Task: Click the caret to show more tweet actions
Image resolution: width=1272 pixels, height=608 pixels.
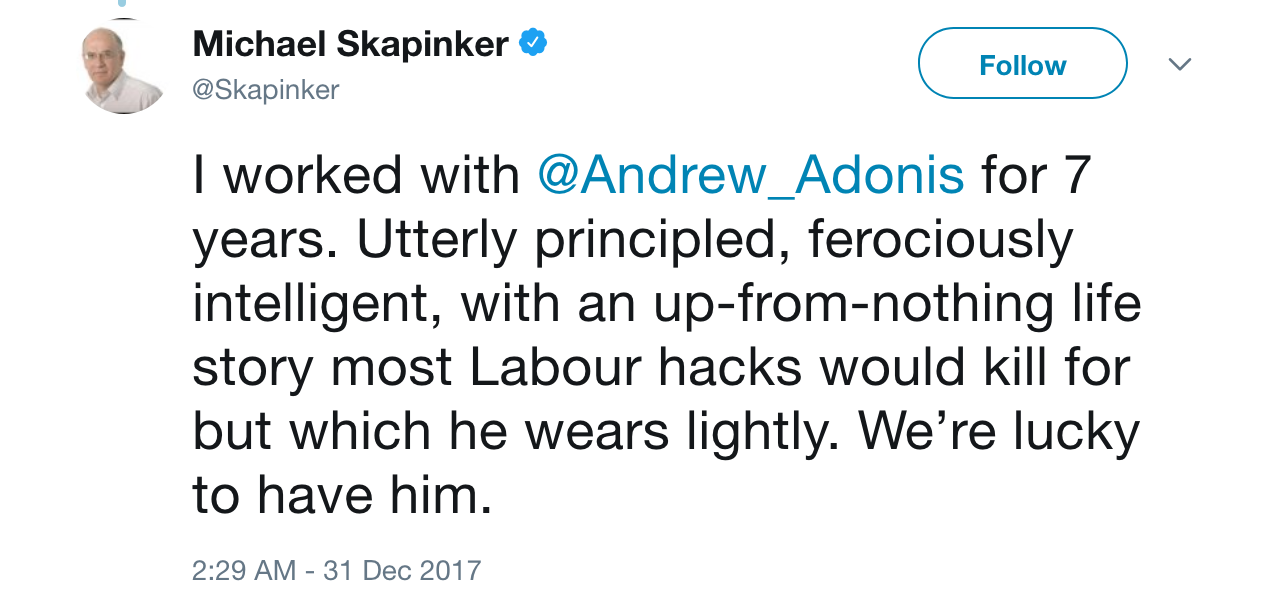Action: 1180,62
